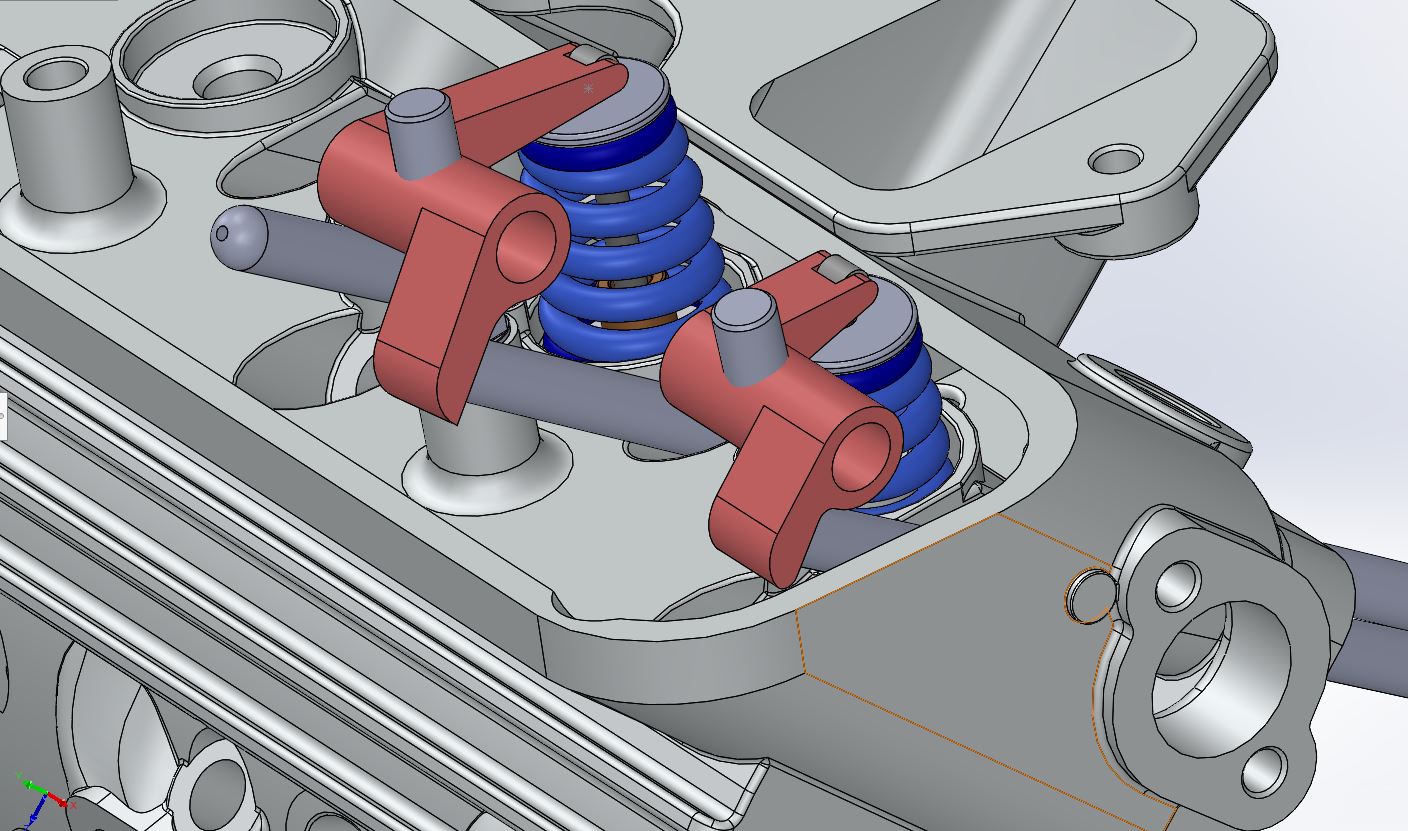The height and width of the screenshot is (831, 1408).
Task: Open the collapsed panel handle on left edge
Action: pos(3,416)
